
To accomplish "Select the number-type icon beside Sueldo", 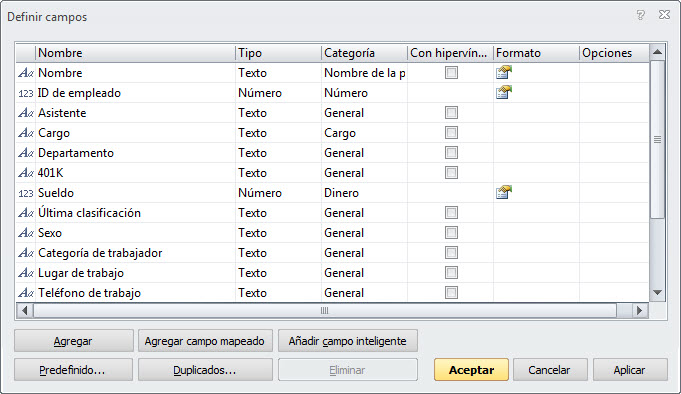I will click(x=26, y=193).
